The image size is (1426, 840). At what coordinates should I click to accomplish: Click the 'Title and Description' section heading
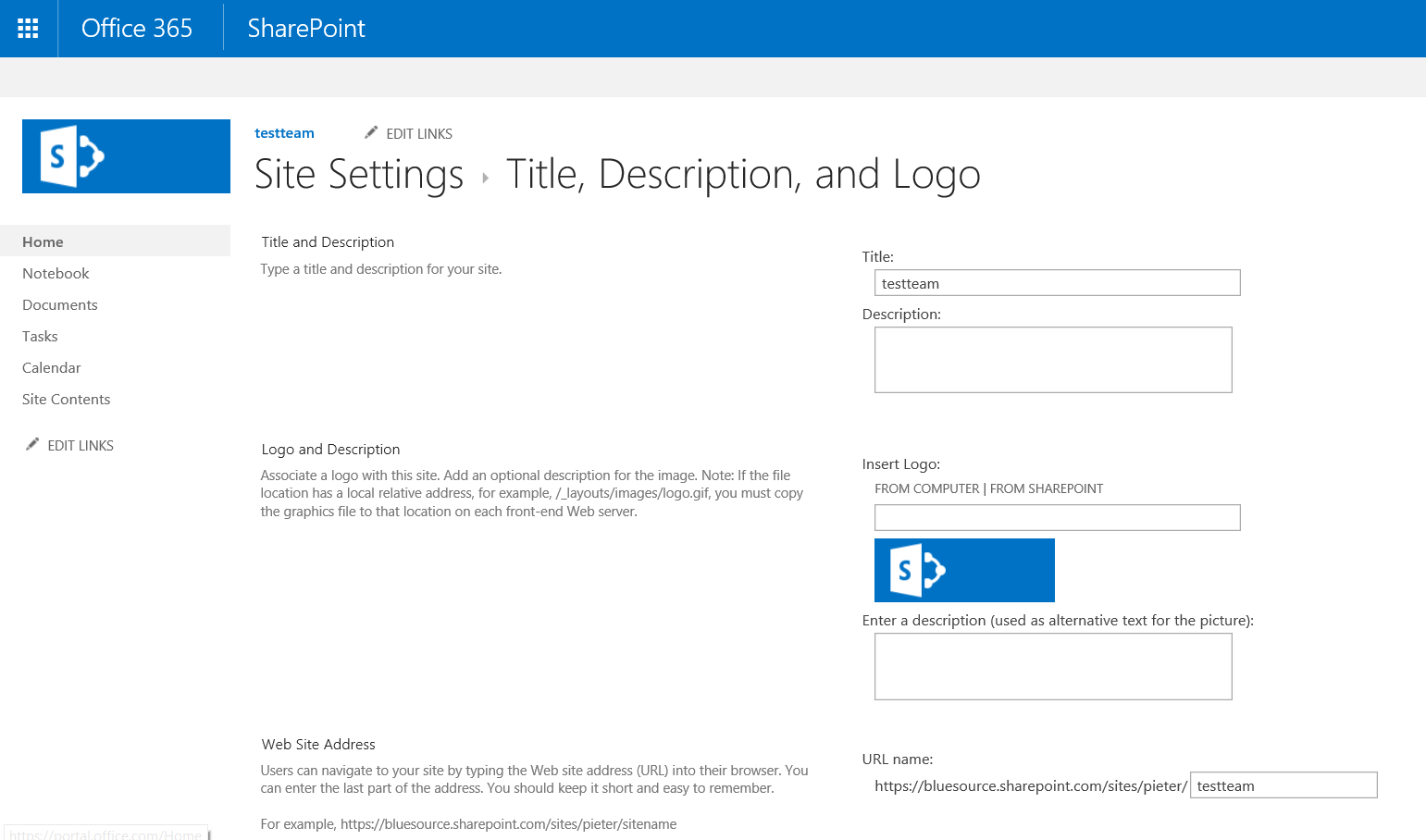tap(328, 242)
